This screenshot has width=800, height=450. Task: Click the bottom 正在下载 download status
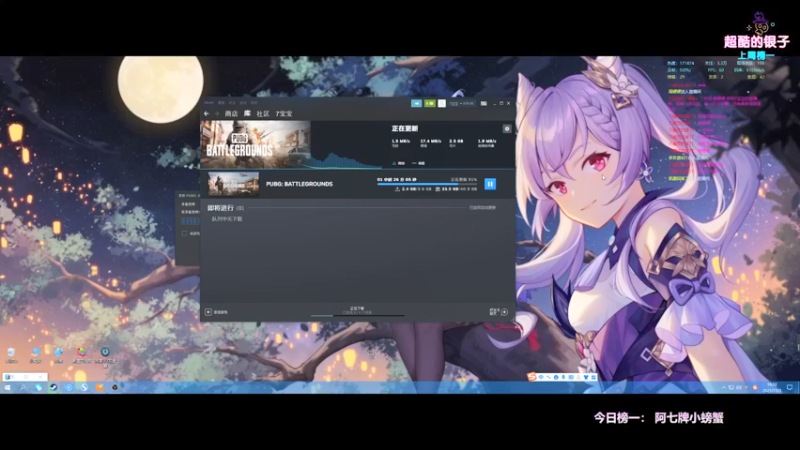(357, 310)
